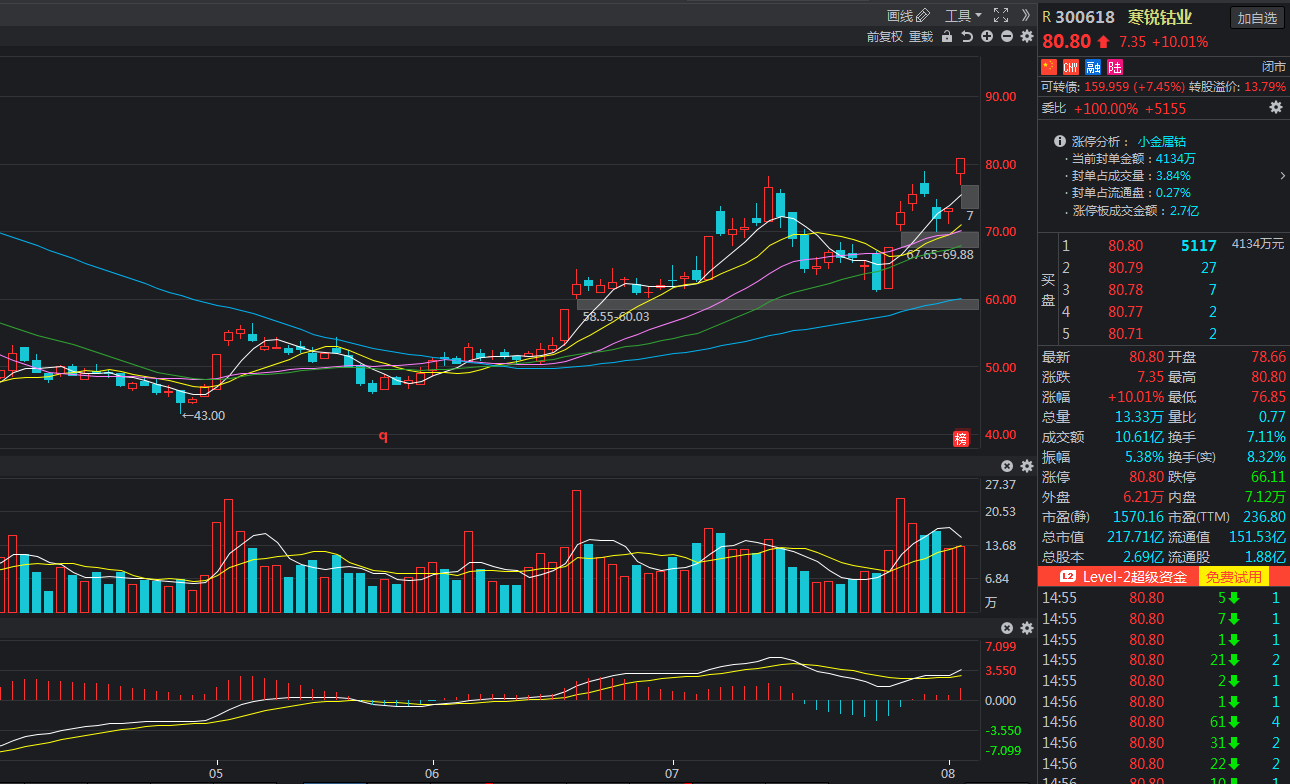Image resolution: width=1290 pixels, height=784 pixels.
Task: Click the 67.65-69.88 gap zone label
Action: [939, 255]
